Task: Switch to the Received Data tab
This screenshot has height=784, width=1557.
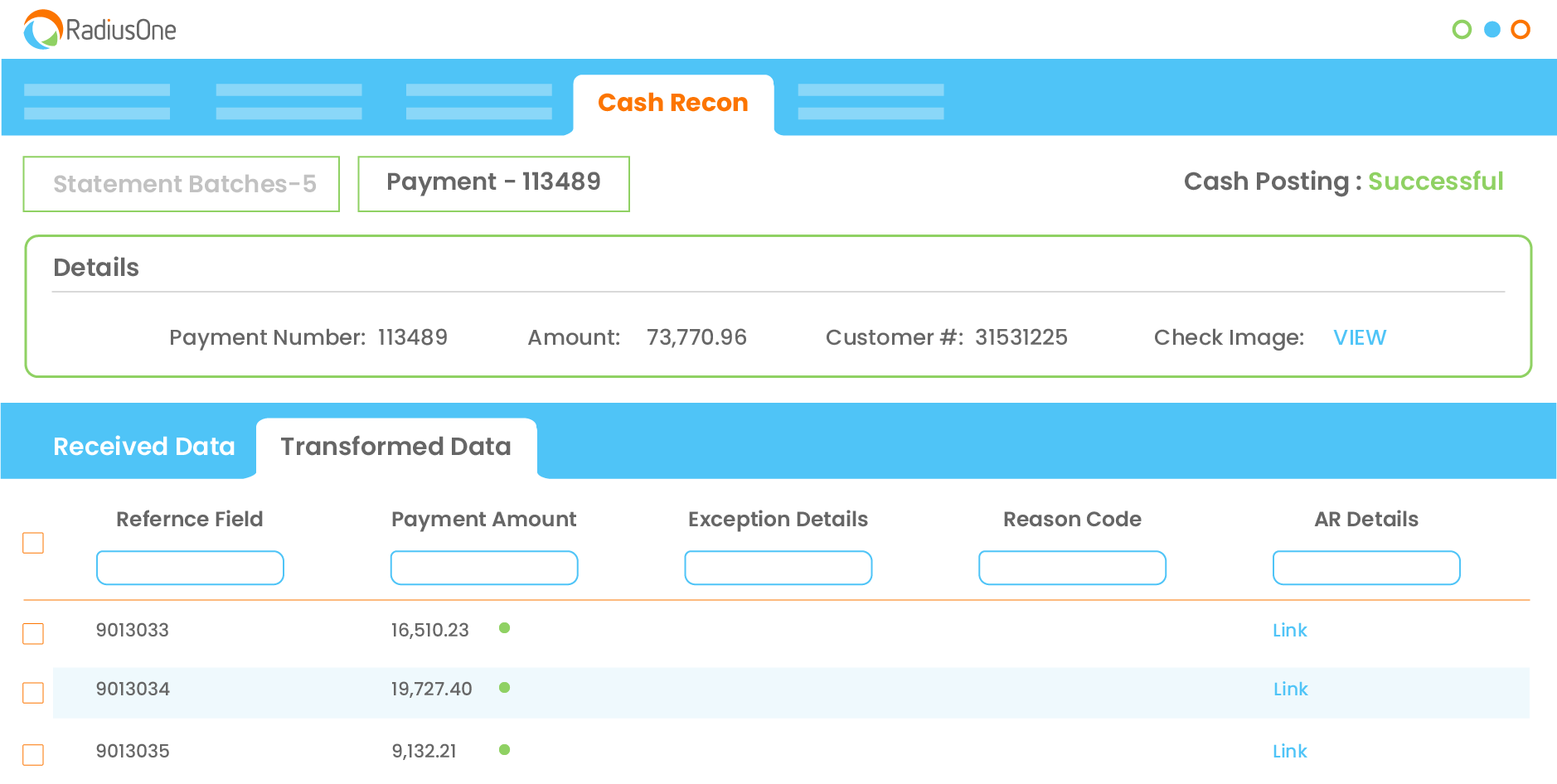Action: tap(143, 446)
